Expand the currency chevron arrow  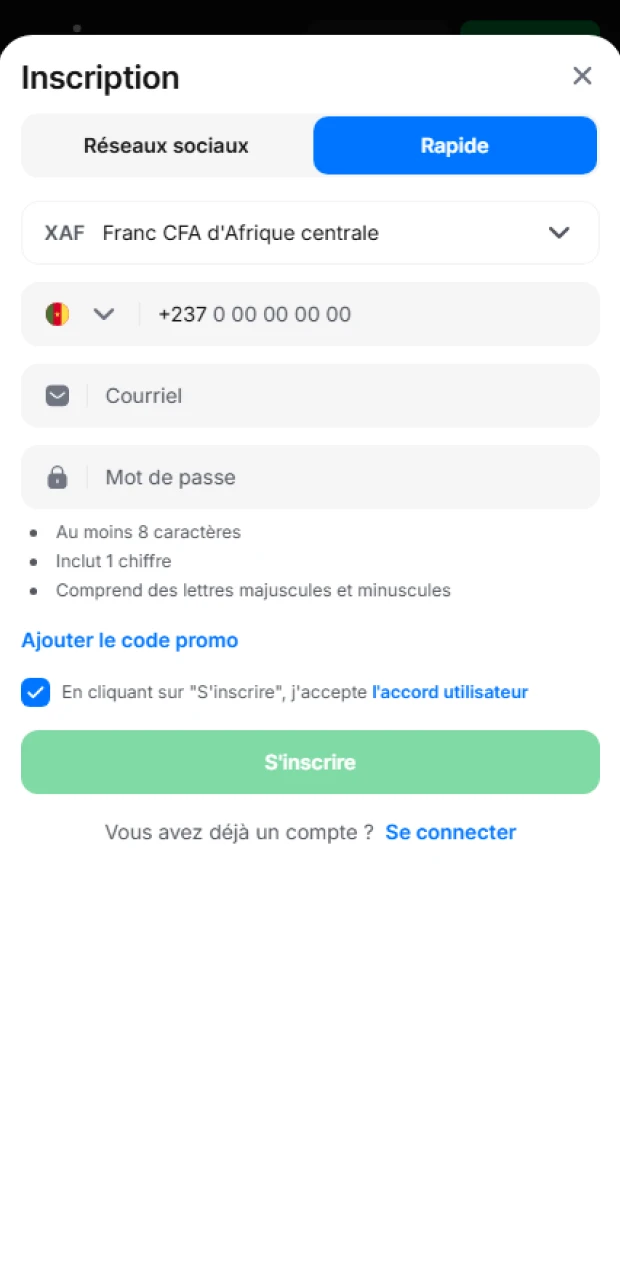(559, 233)
